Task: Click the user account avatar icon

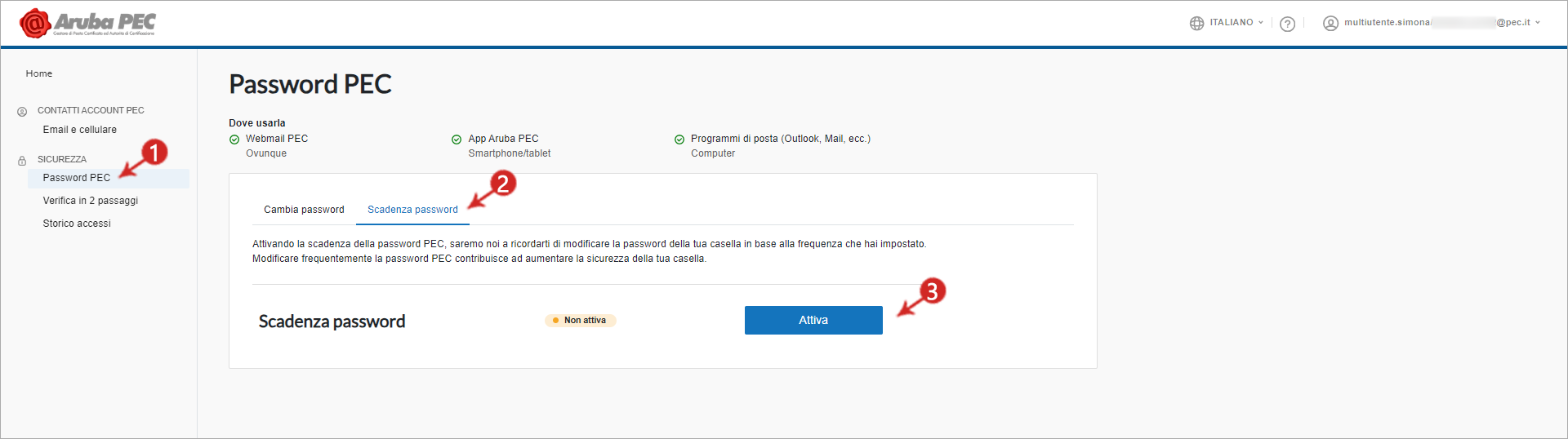Action: pos(1330,24)
